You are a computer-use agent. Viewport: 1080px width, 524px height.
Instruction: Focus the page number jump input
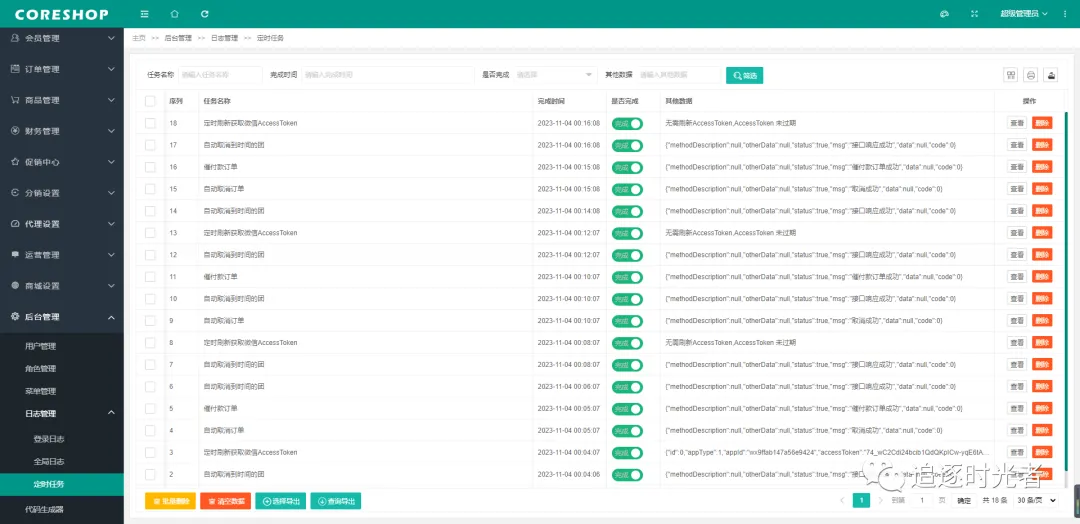922,501
